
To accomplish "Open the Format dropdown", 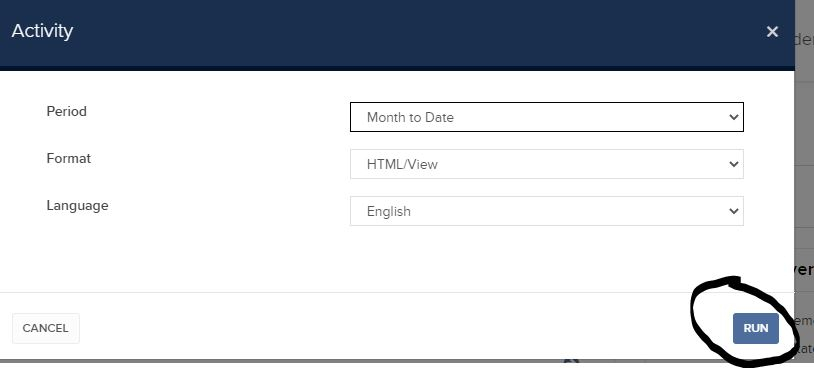I will pyautogui.click(x=547, y=164).
